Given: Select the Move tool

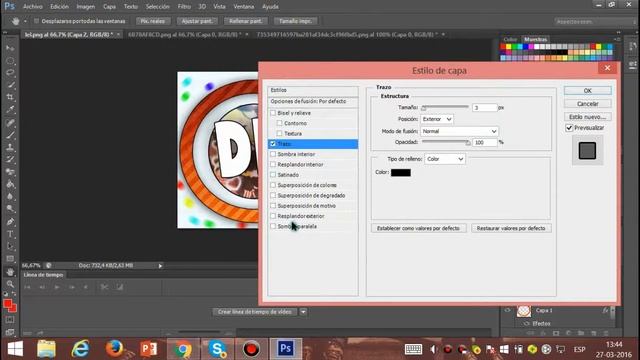Looking at the screenshot, I should click(x=10, y=48).
